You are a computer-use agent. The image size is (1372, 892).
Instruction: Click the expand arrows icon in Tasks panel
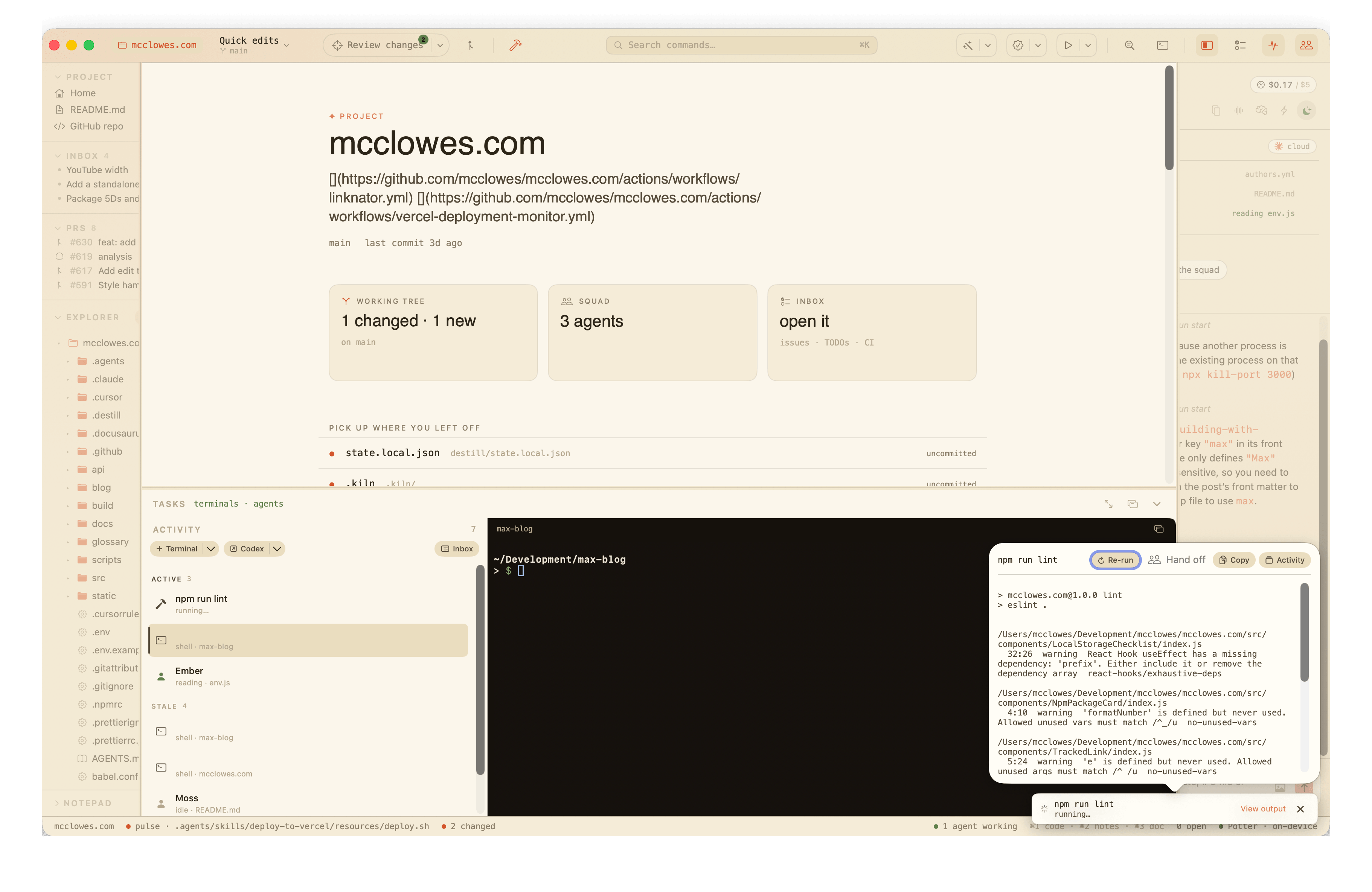pyautogui.click(x=1108, y=504)
